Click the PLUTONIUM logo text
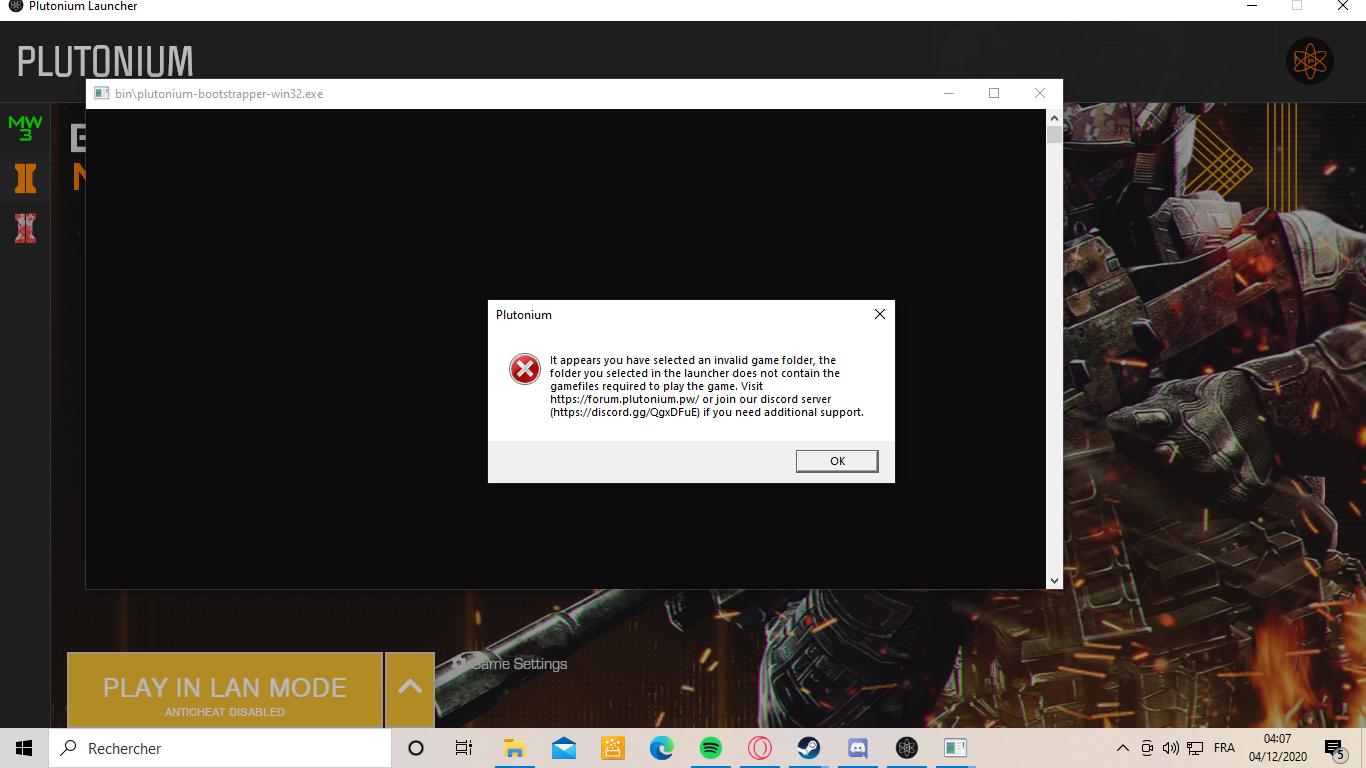The image size is (1366, 768). click(x=105, y=62)
